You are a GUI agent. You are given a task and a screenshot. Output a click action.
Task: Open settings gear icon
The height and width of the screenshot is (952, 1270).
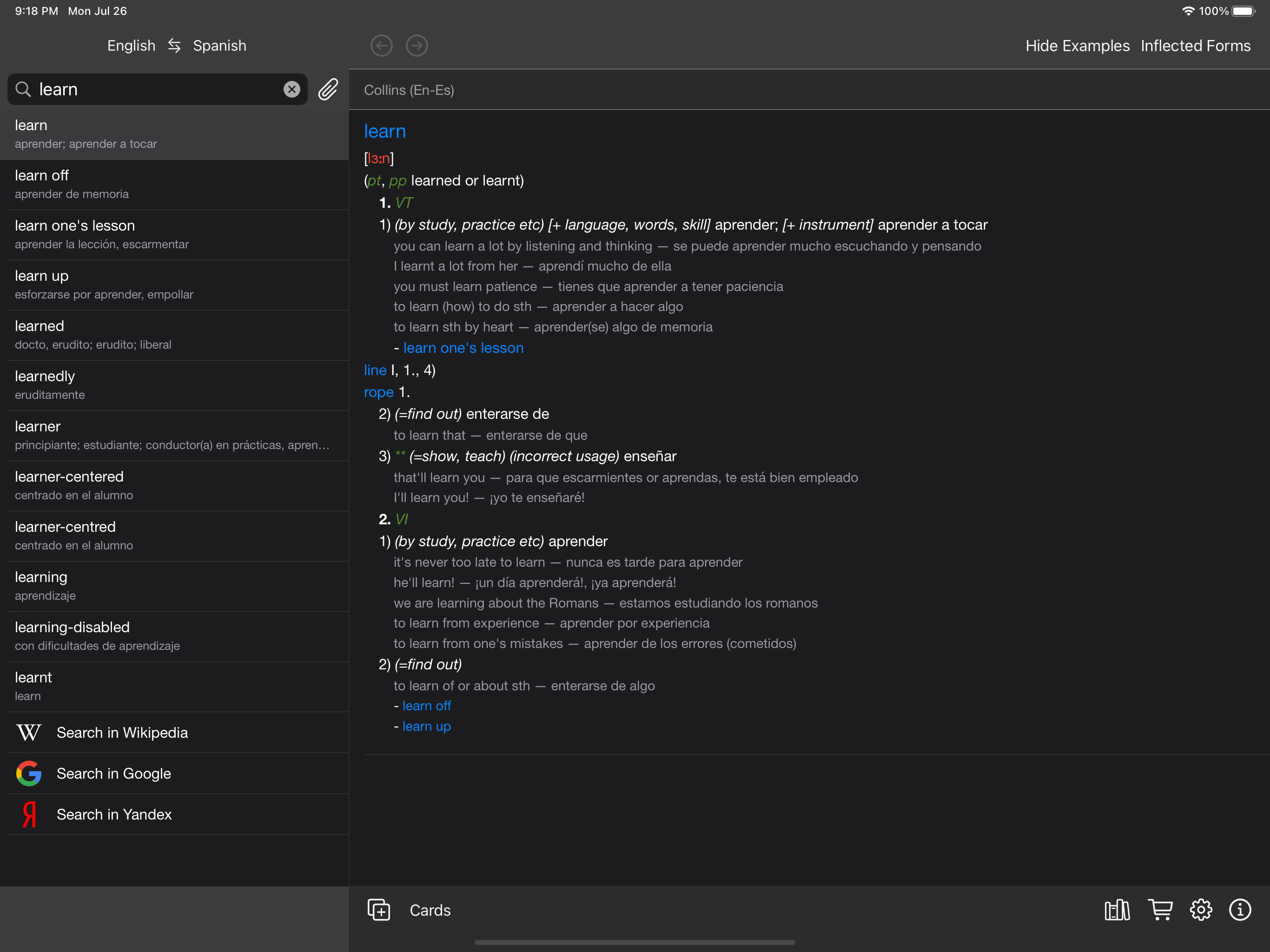1201,910
